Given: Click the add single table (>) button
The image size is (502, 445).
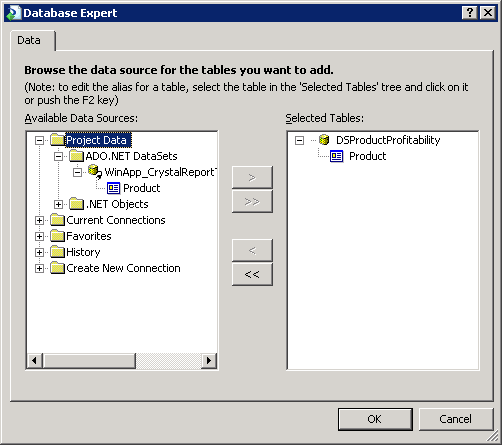Looking at the screenshot, I should 252,177.
